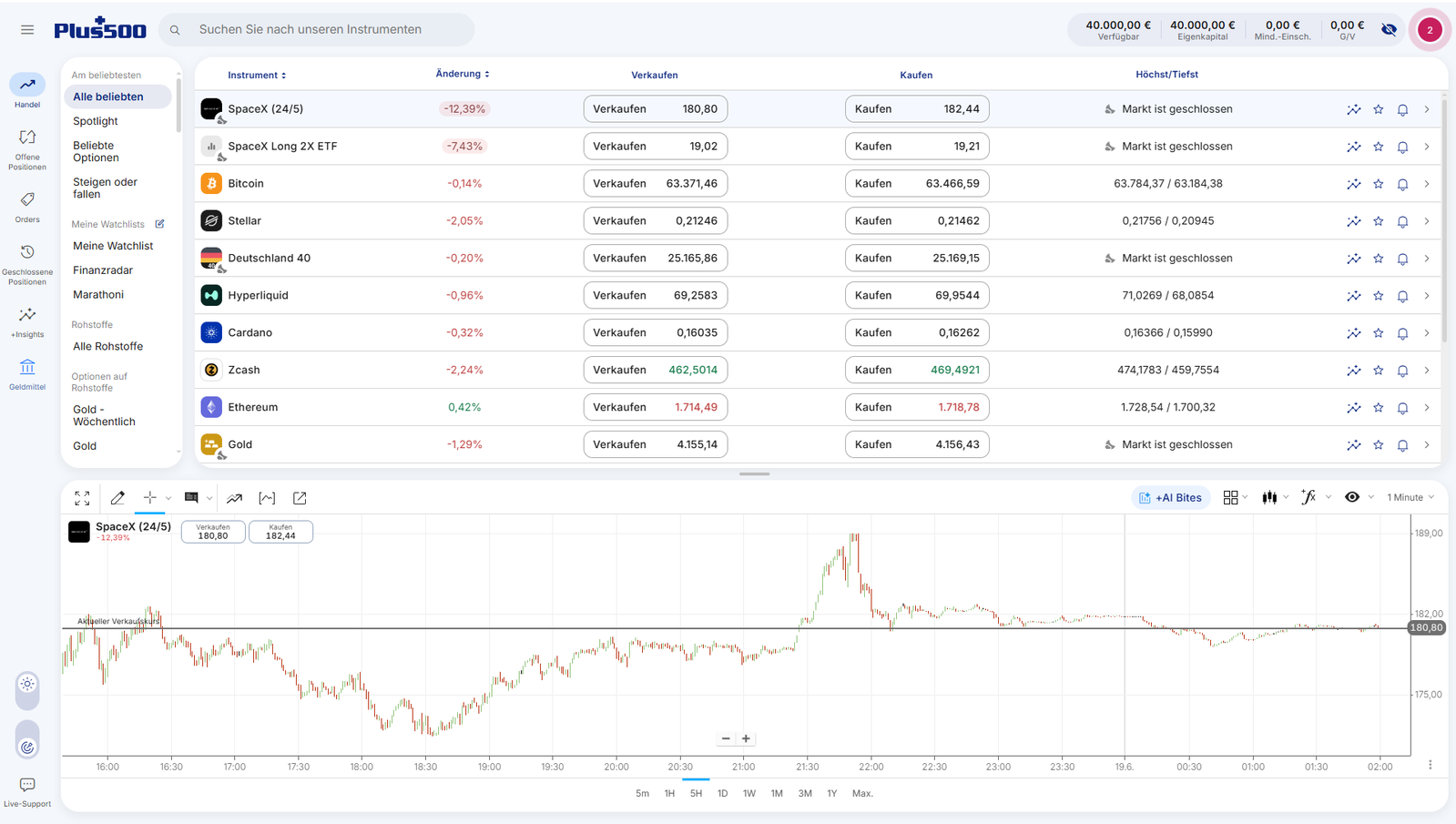Open Live-Support chat

pyautogui.click(x=27, y=792)
